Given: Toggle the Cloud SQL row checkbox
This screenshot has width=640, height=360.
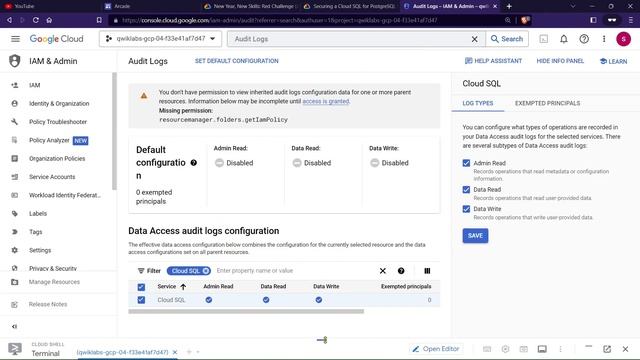Looking at the screenshot, I should click(x=141, y=300).
